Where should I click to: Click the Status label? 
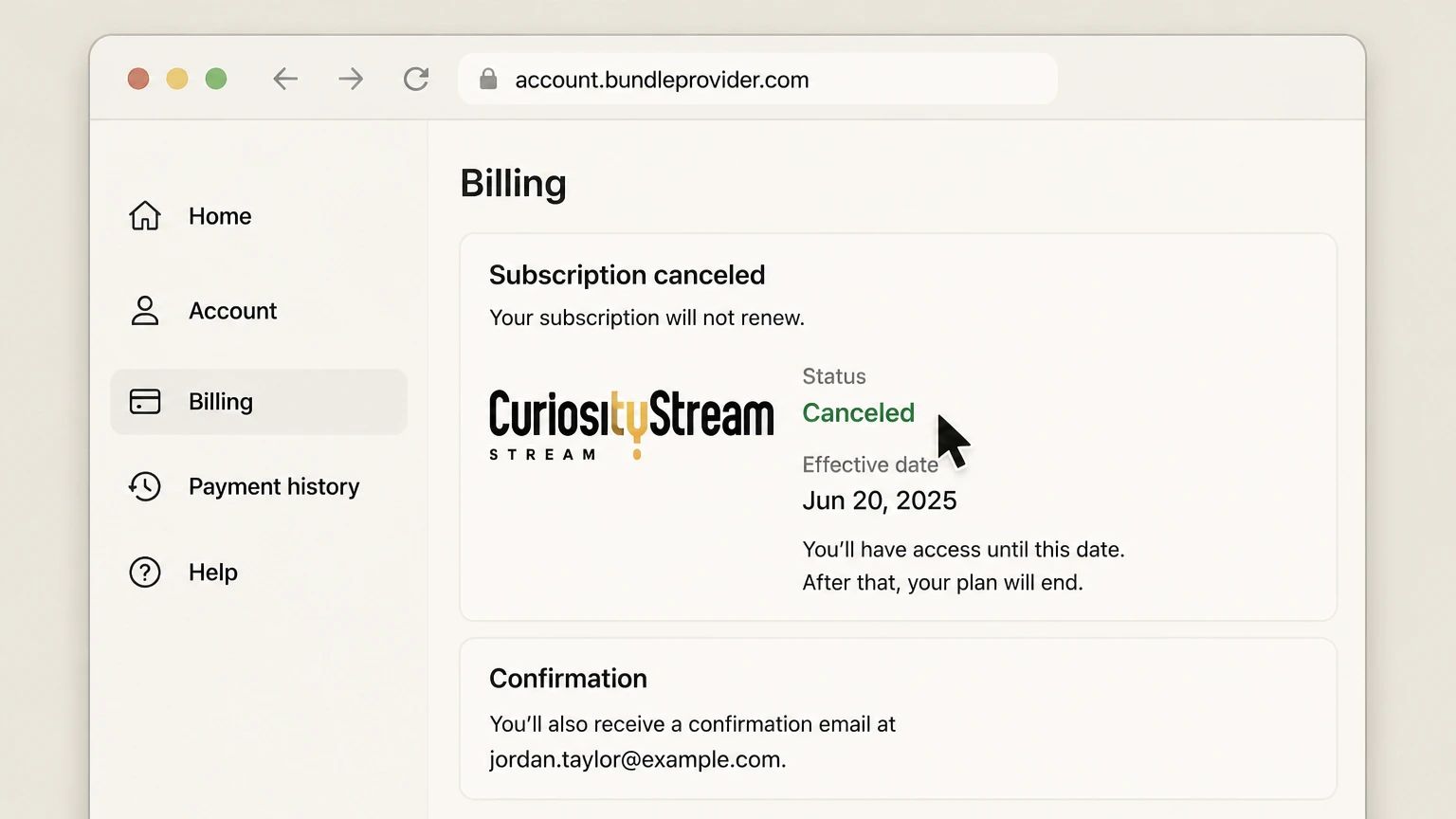point(834,376)
